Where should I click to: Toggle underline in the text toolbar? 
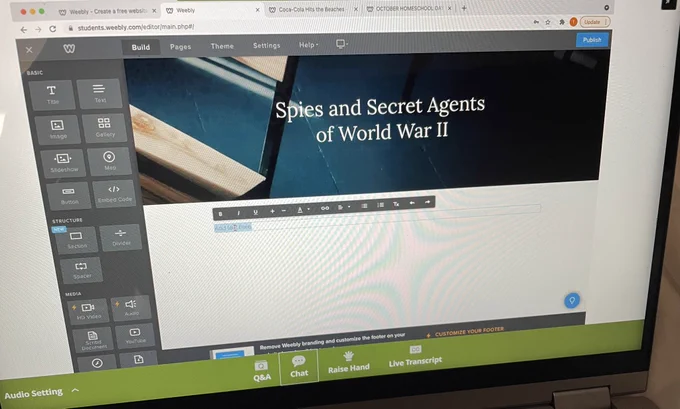tap(255, 212)
